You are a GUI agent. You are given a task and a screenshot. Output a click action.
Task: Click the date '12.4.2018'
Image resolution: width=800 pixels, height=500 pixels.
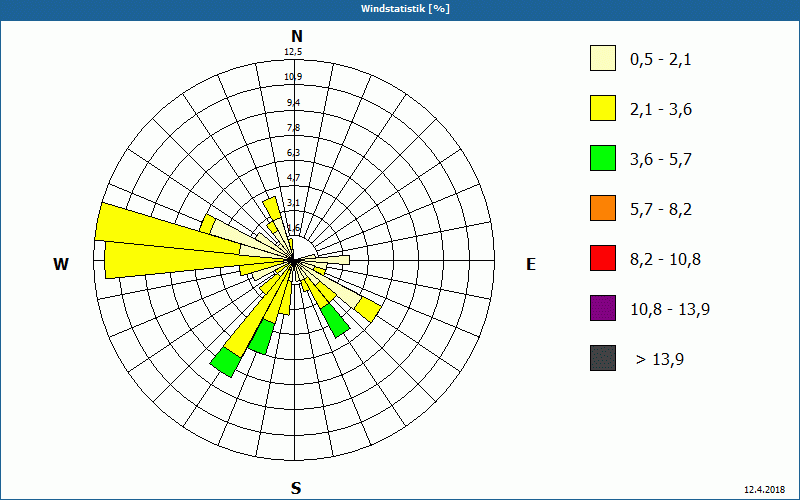[x=764, y=489]
